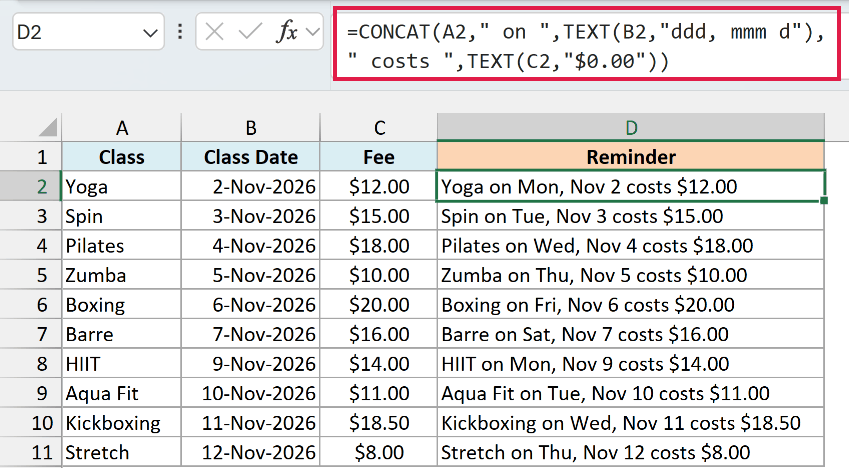Select the Stretch cell in column A
Image resolution: width=849 pixels, height=468 pixels.
[121, 452]
